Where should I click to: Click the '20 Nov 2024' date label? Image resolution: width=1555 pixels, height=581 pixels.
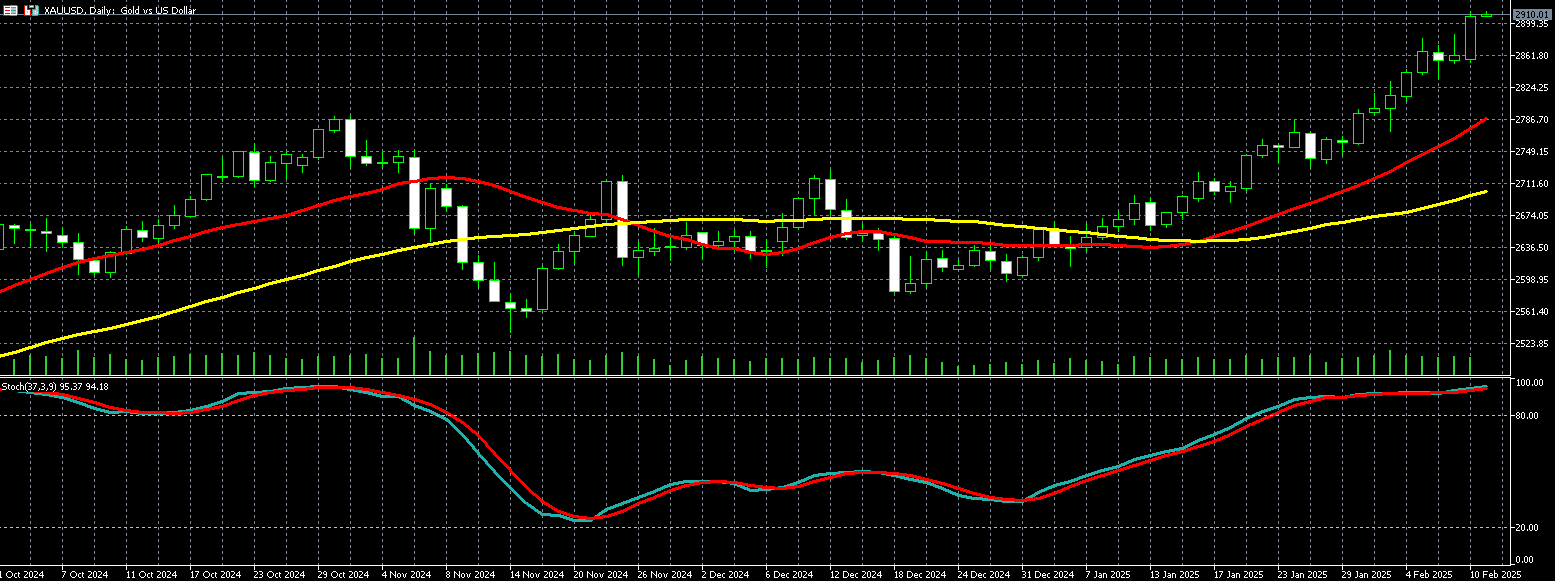coord(601,575)
